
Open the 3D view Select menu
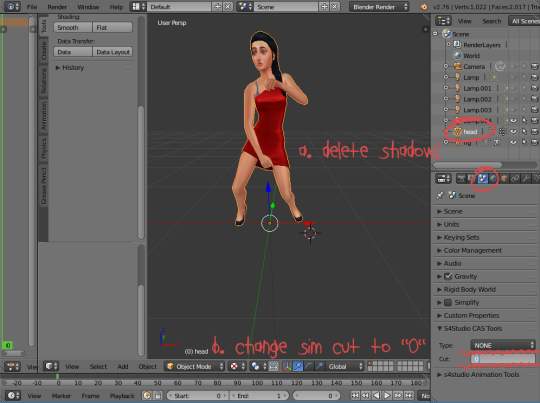click(98, 366)
